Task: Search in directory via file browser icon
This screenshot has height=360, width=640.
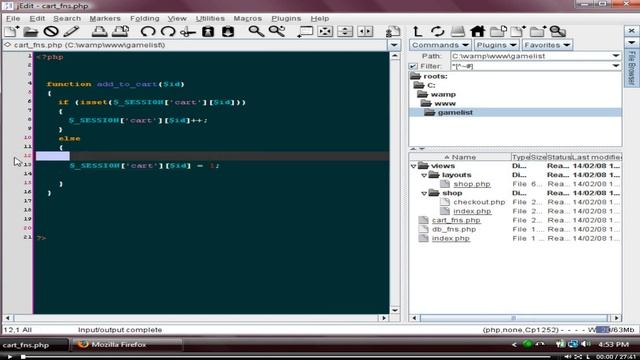Action: click(558, 31)
